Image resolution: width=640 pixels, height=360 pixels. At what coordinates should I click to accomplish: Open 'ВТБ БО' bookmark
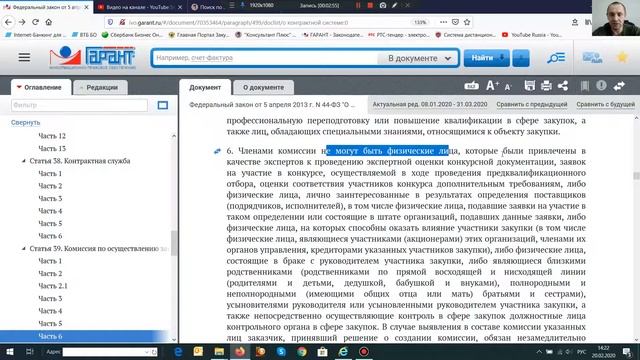(x=84, y=35)
